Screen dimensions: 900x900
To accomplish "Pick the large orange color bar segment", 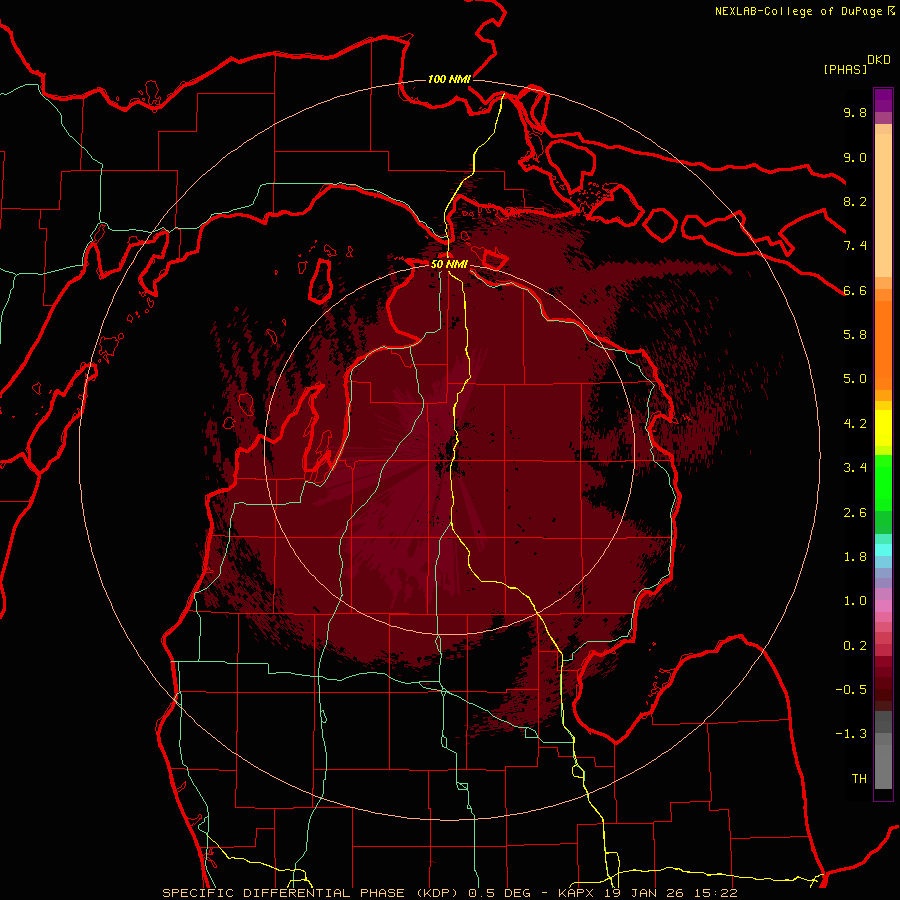I will tap(883, 345).
